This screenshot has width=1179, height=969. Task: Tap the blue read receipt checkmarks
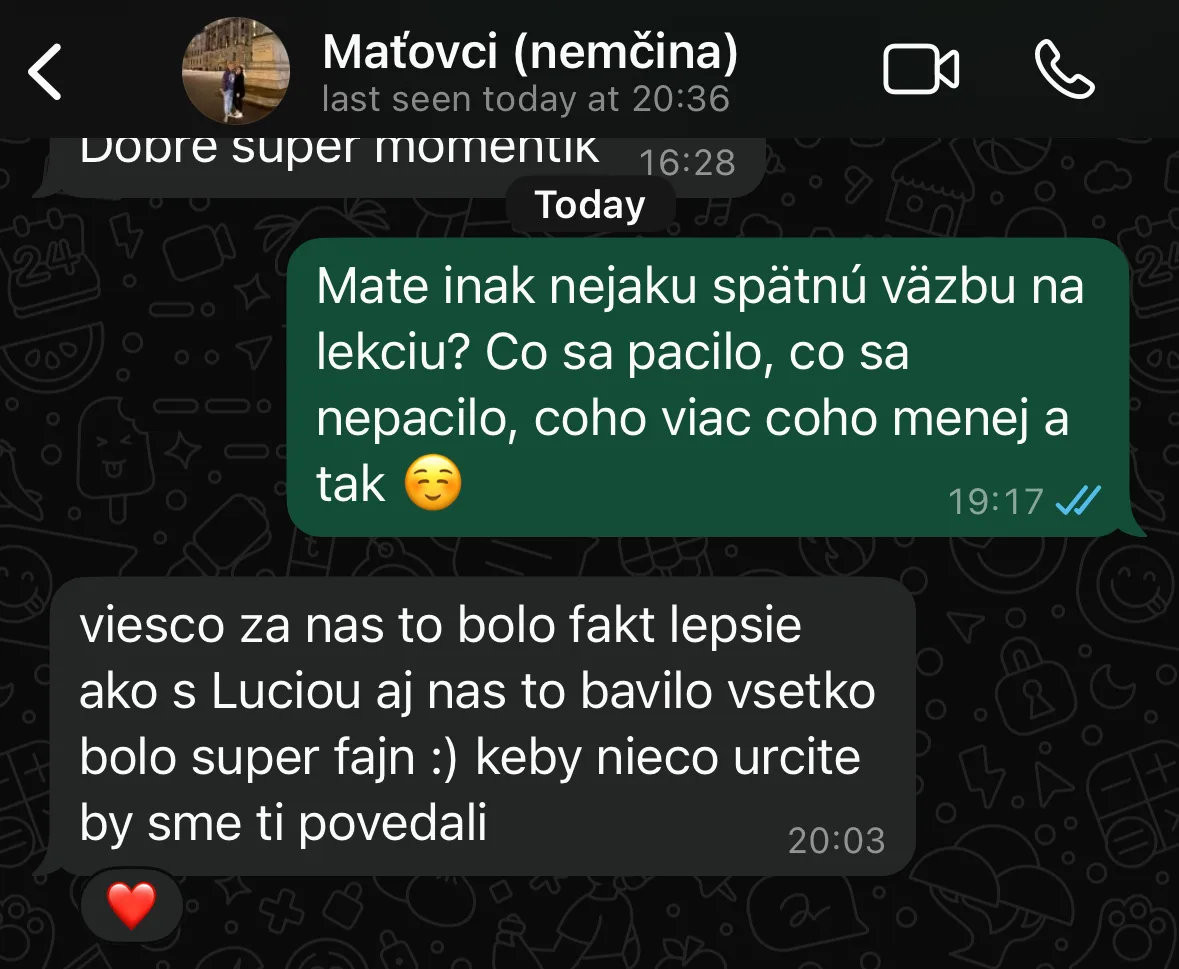pyautogui.click(x=1077, y=500)
